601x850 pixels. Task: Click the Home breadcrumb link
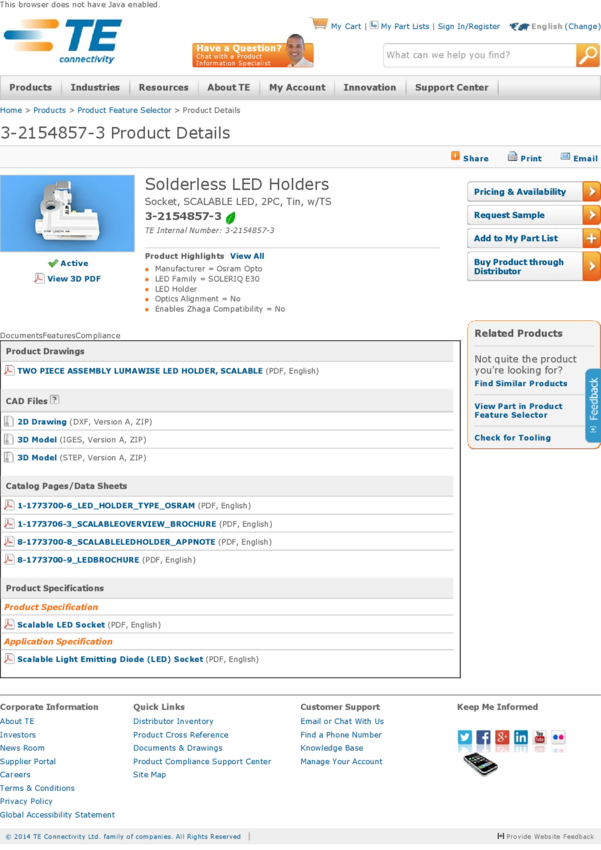(11, 110)
